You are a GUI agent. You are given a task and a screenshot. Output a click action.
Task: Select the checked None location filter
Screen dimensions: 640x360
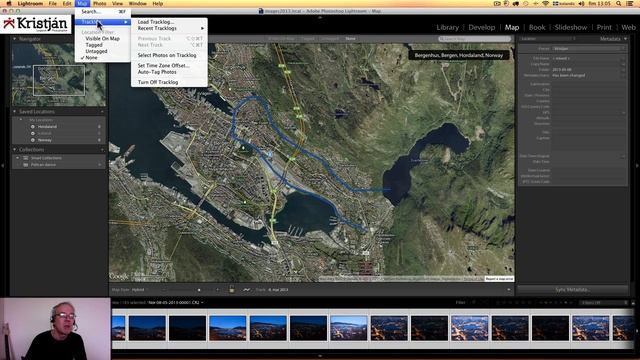91,58
